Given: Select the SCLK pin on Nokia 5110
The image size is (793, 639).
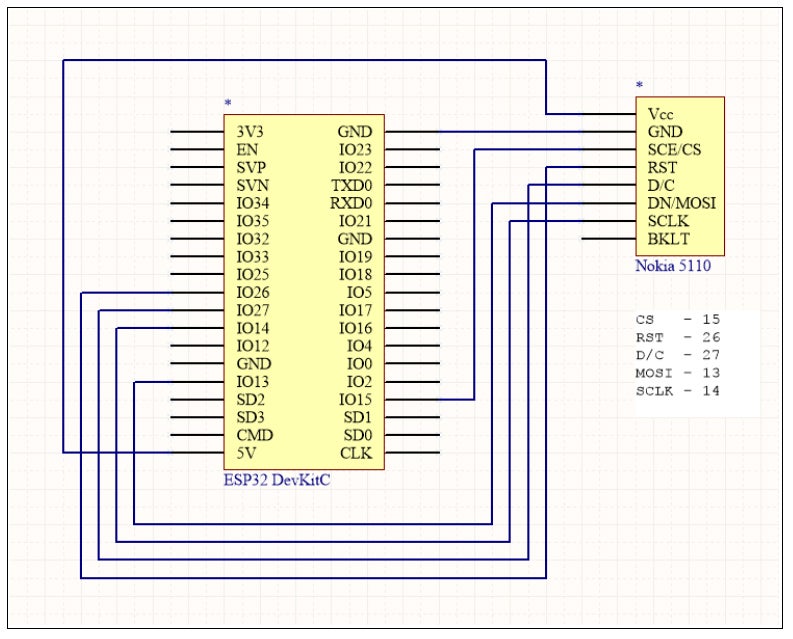Looking at the screenshot, I should (x=668, y=221).
